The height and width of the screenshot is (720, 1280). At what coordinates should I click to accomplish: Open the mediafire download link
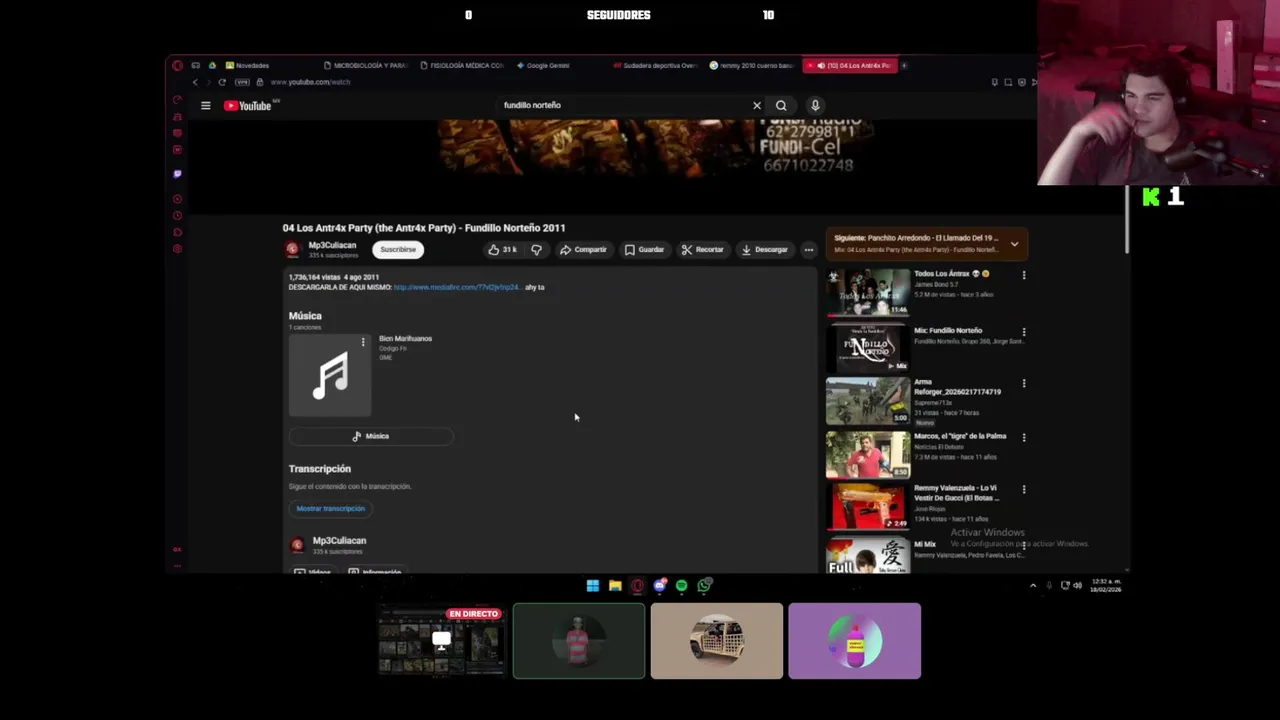[457, 287]
